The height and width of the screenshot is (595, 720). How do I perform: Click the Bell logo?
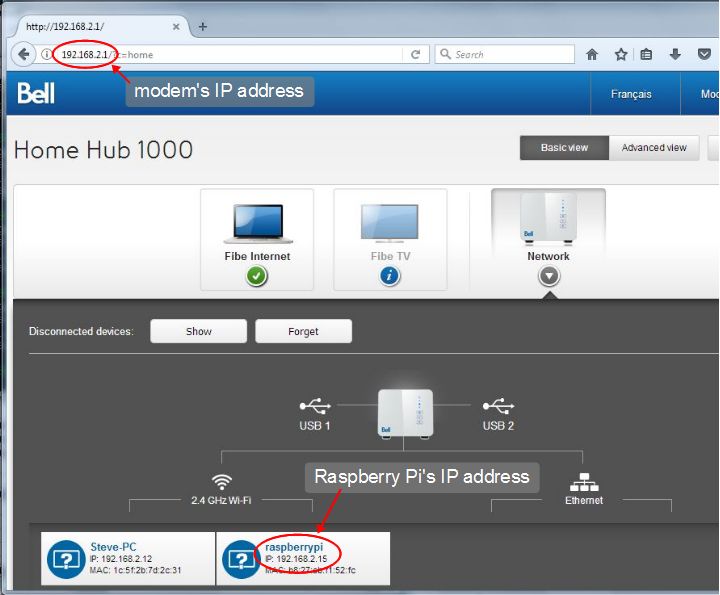(36, 93)
